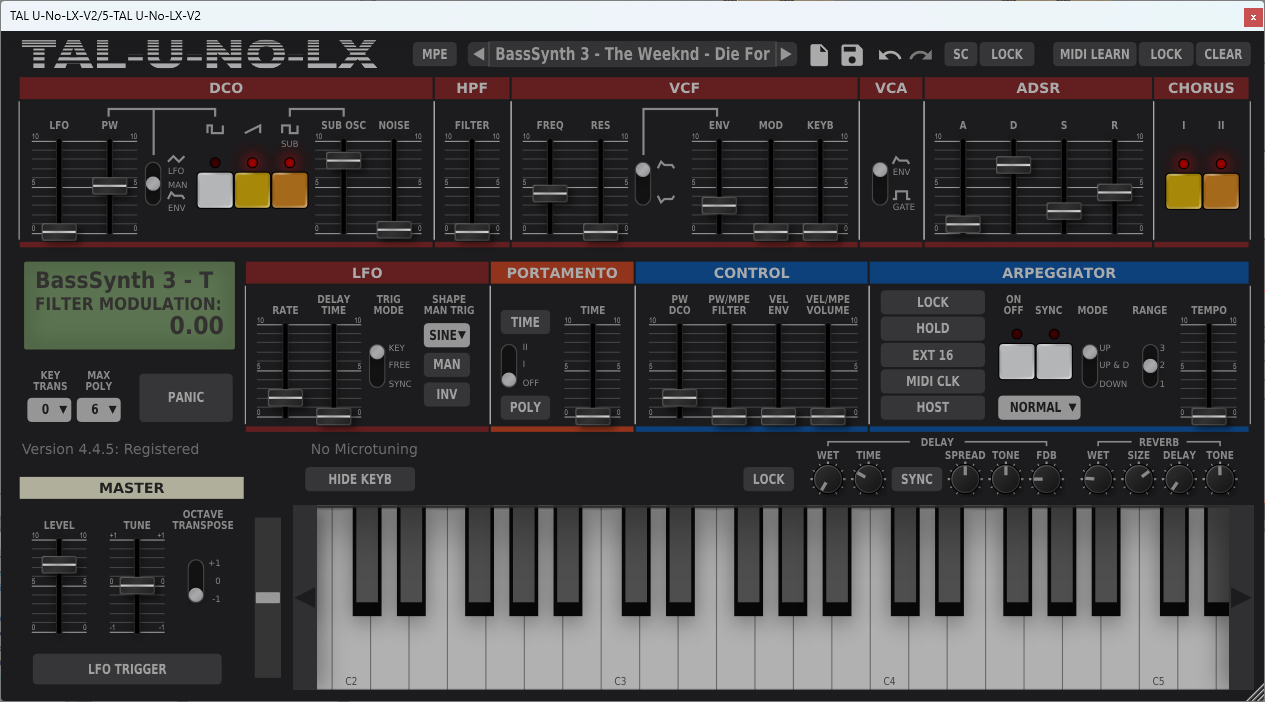The width and height of the screenshot is (1265, 702).
Task: Open the KEY TRANS dropdown showing 0
Action: [x=49, y=409]
